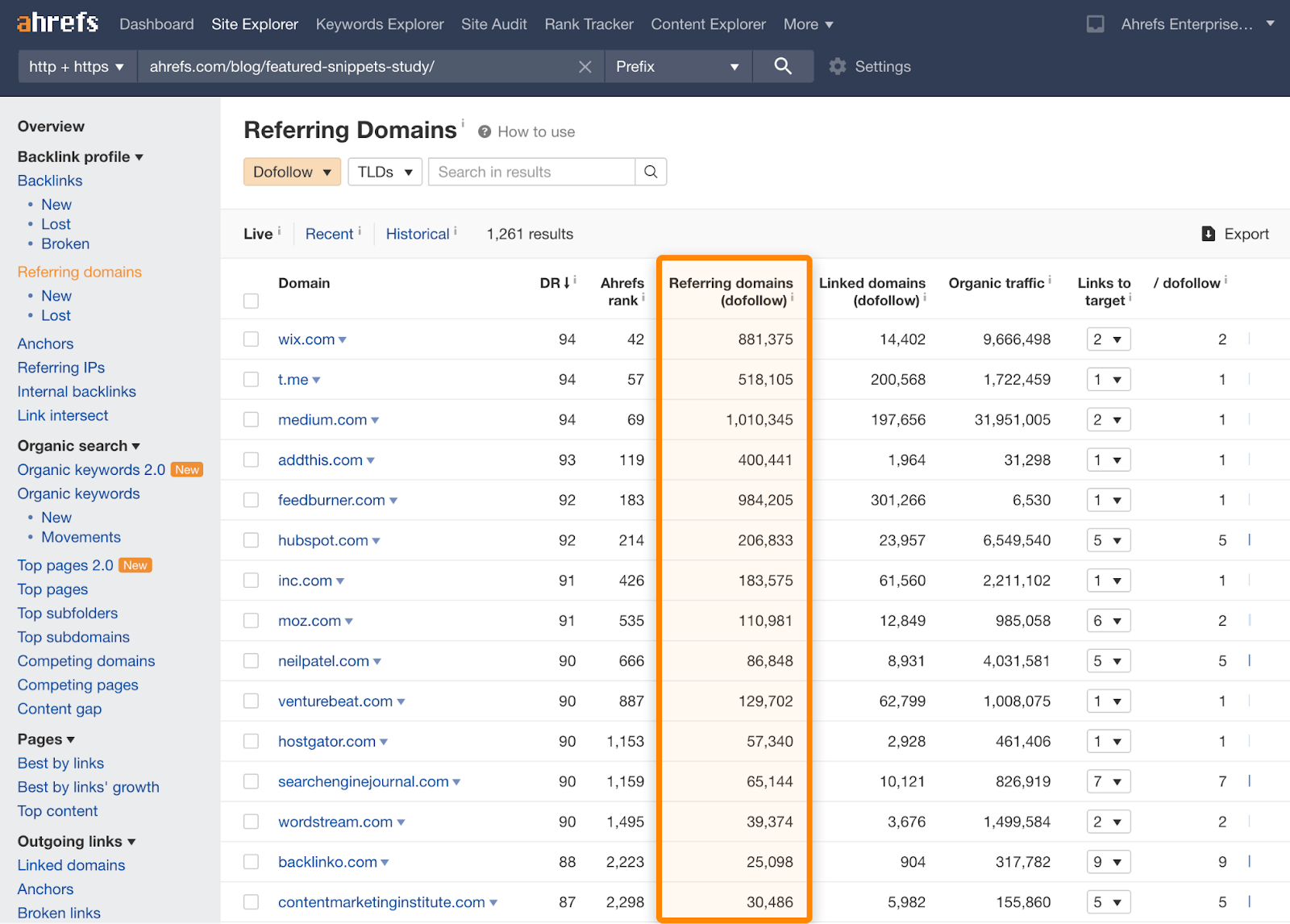
Task: Open the Dofollow filter dropdown
Action: (292, 172)
